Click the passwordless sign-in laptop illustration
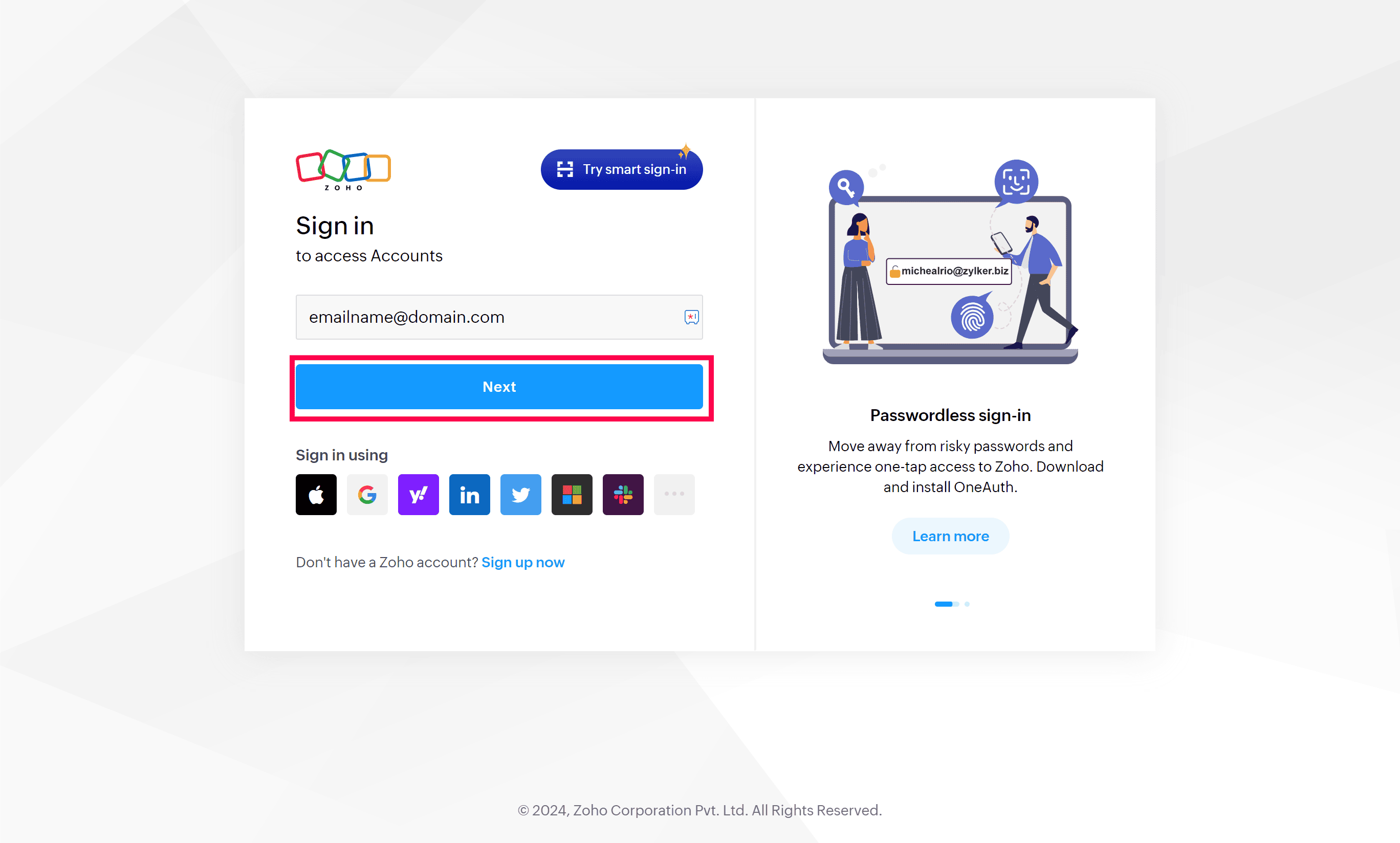 click(950, 262)
